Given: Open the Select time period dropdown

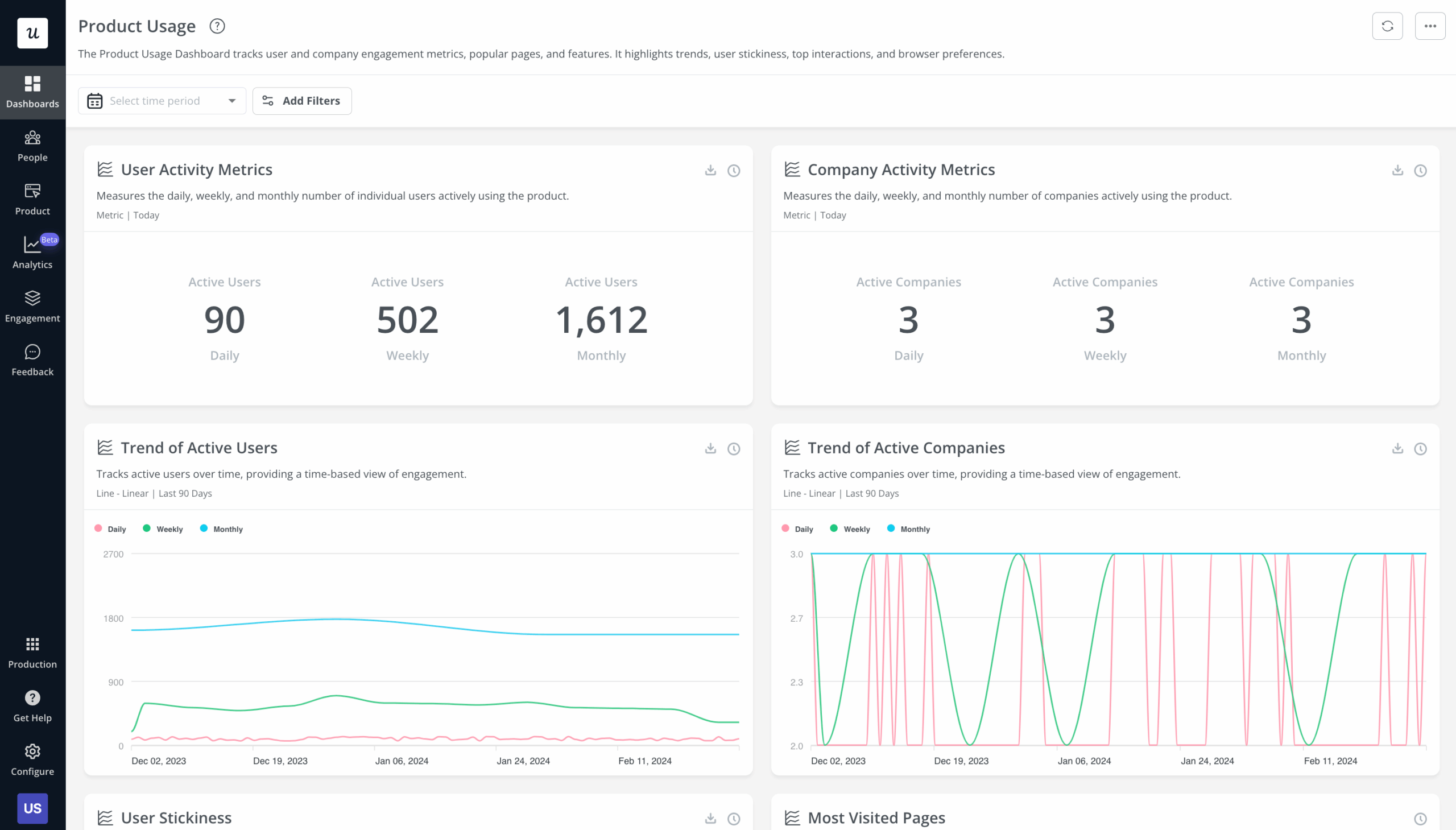Looking at the screenshot, I should coord(162,100).
